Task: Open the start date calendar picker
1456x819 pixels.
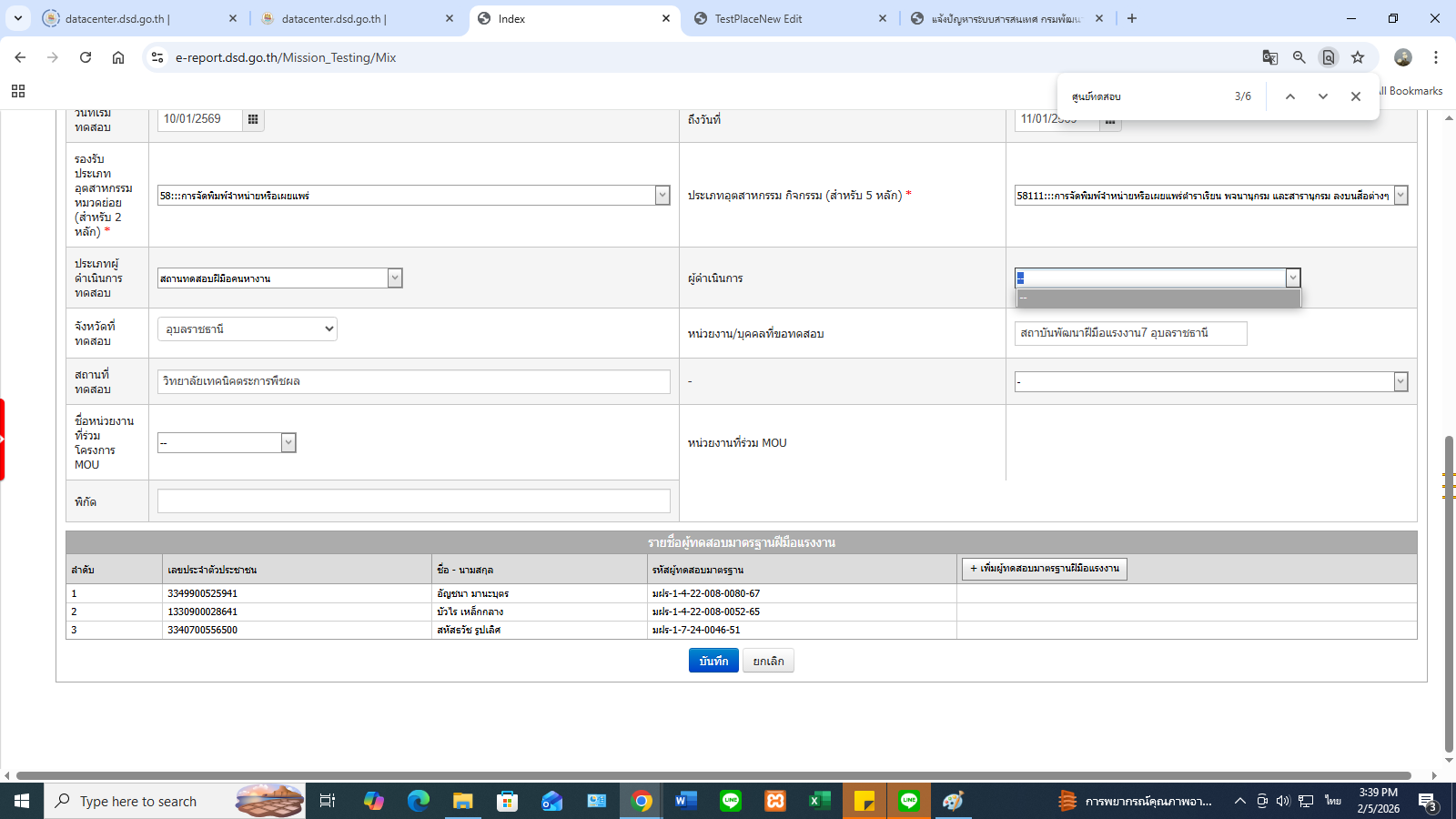Action: click(253, 119)
